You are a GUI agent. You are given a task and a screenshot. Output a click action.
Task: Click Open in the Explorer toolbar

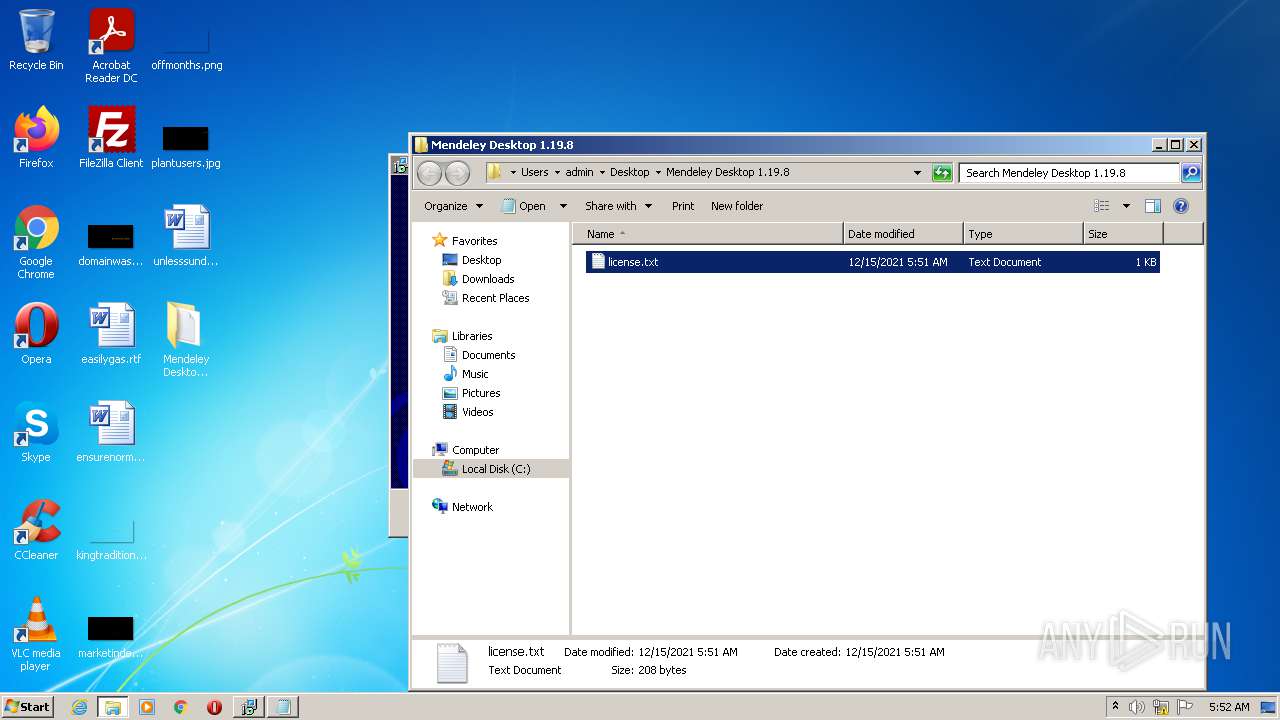[x=523, y=206]
